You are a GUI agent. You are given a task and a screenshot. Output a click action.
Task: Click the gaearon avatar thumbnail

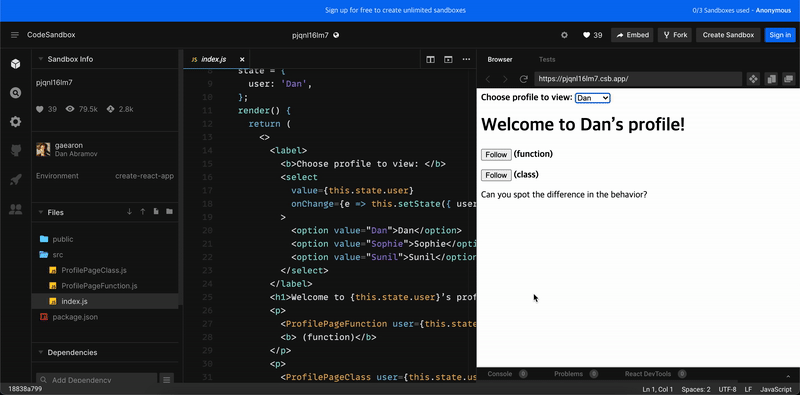point(43,150)
